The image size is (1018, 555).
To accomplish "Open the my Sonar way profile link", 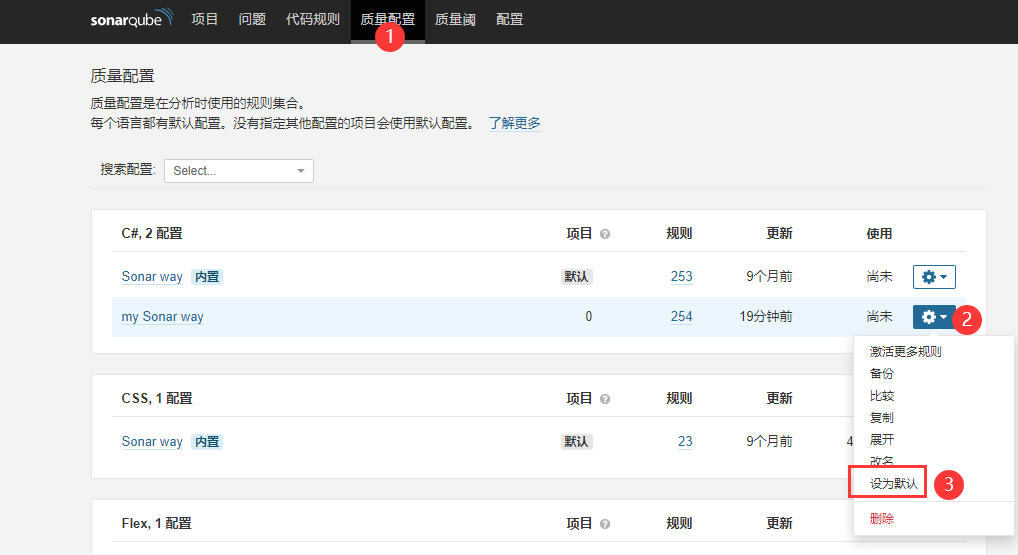I will (x=162, y=317).
